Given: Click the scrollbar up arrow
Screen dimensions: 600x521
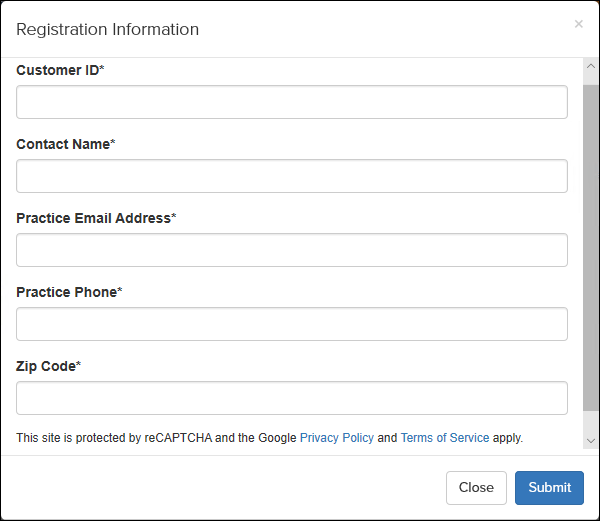Looking at the screenshot, I should point(591,68).
